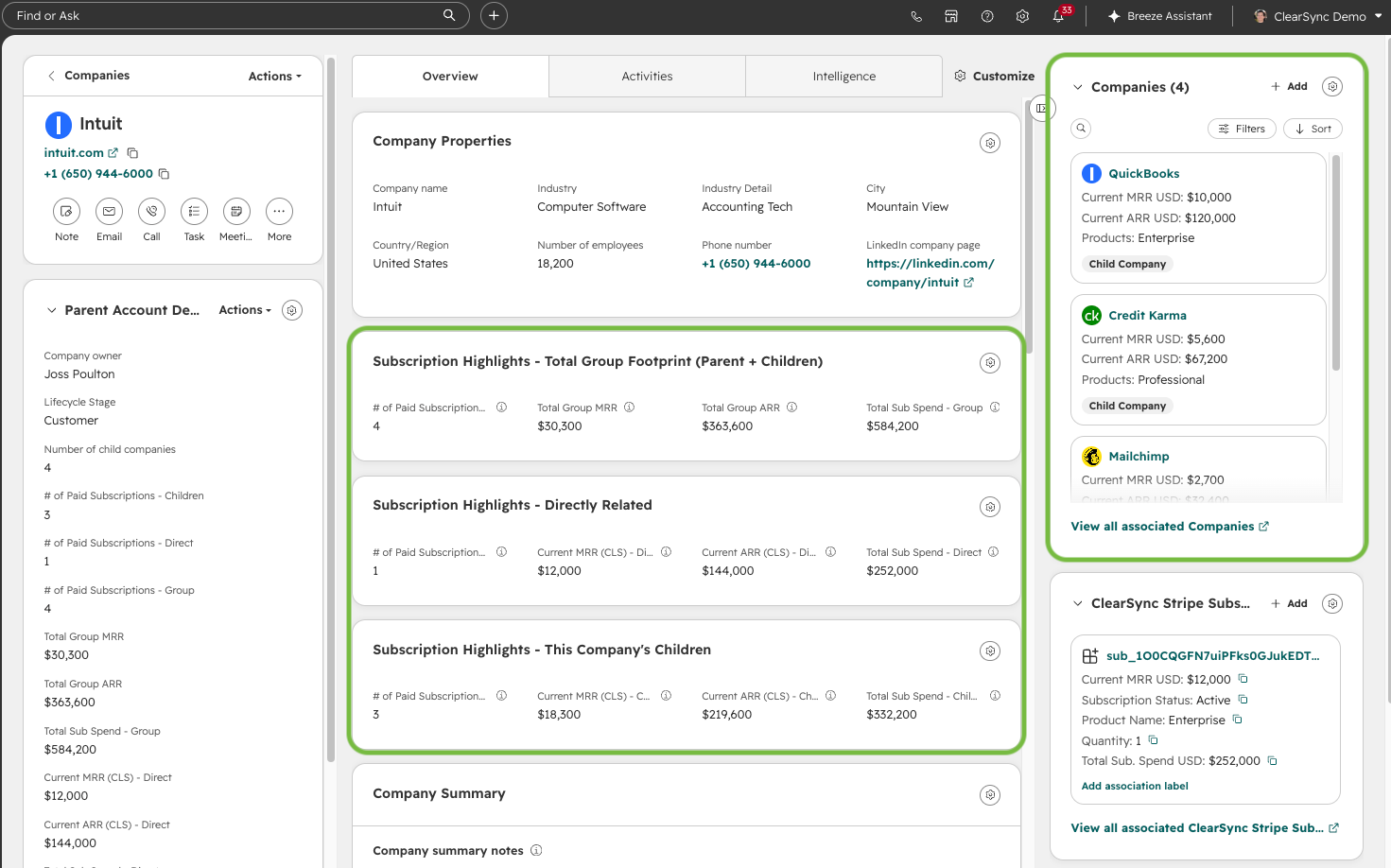
Task: Click Add association label
Action: [x=1135, y=787]
